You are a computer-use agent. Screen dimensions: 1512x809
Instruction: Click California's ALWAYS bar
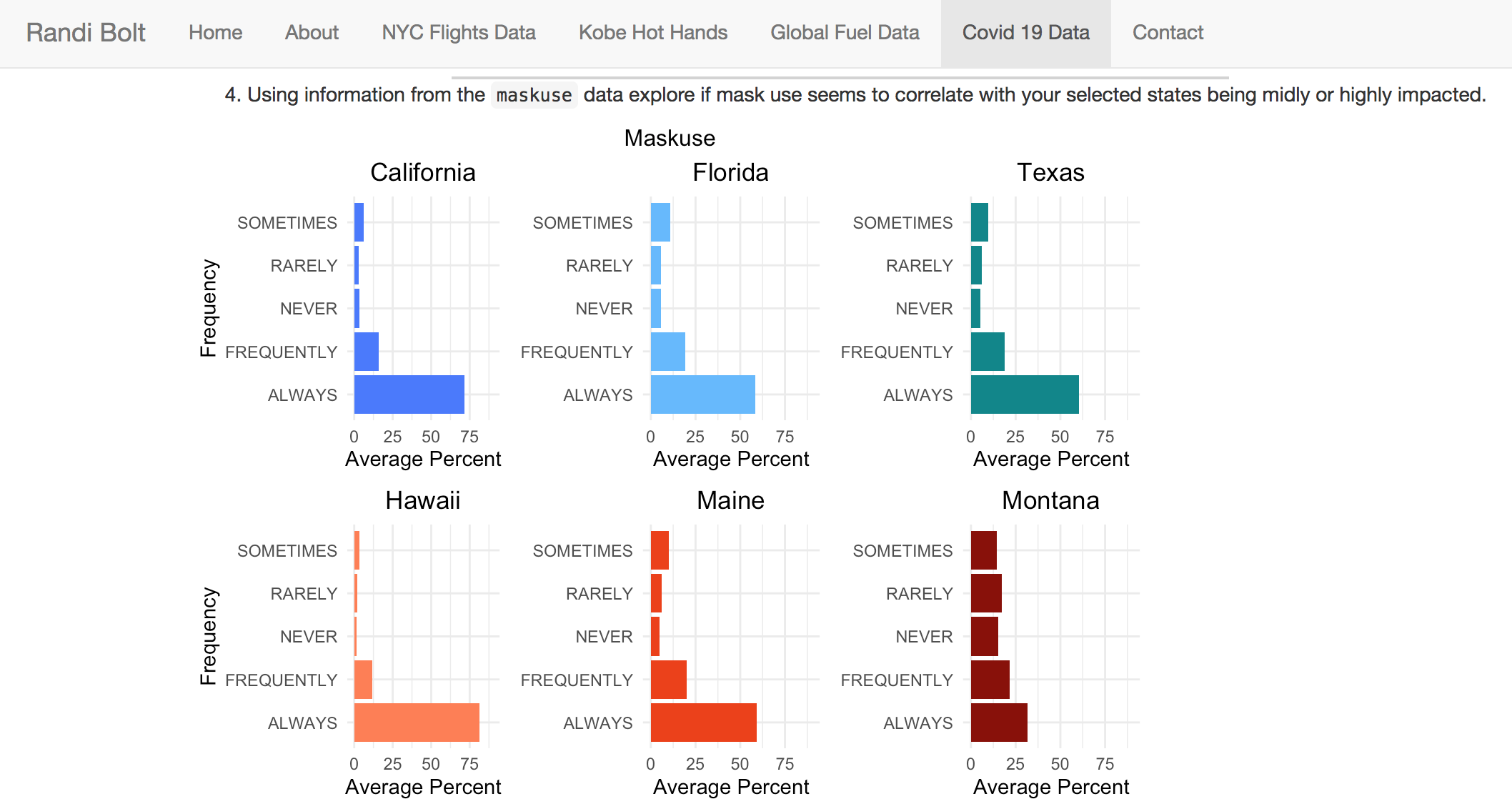pyautogui.click(x=409, y=394)
